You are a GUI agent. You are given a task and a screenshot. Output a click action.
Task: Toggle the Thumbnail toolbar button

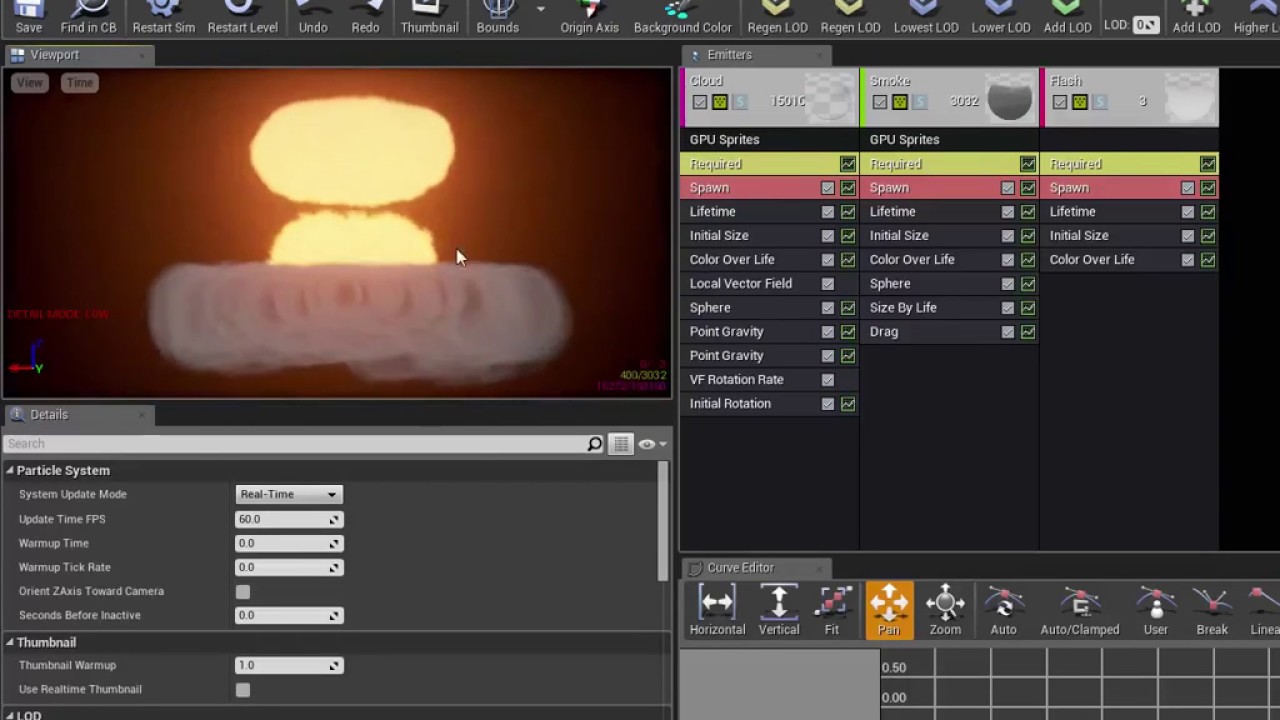click(429, 17)
